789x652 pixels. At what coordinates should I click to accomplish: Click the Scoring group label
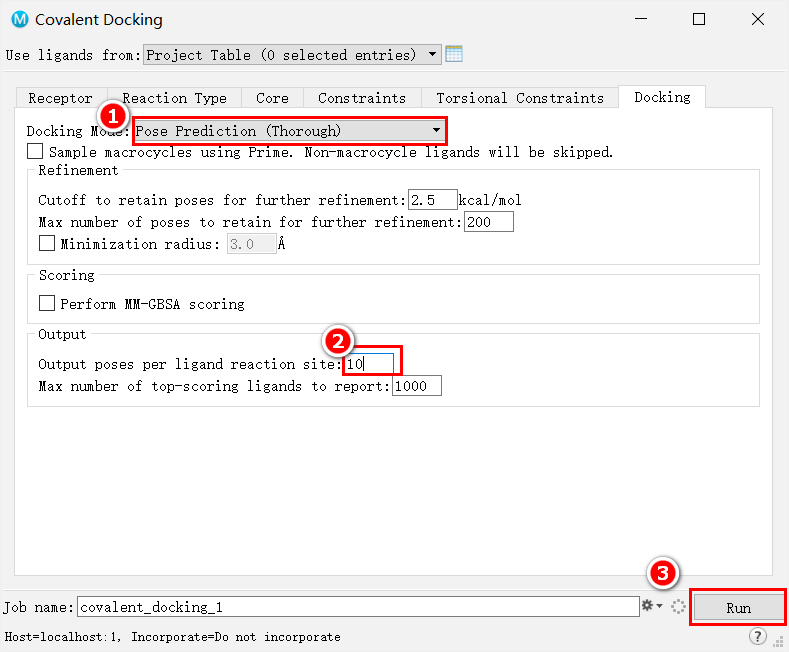66,275
